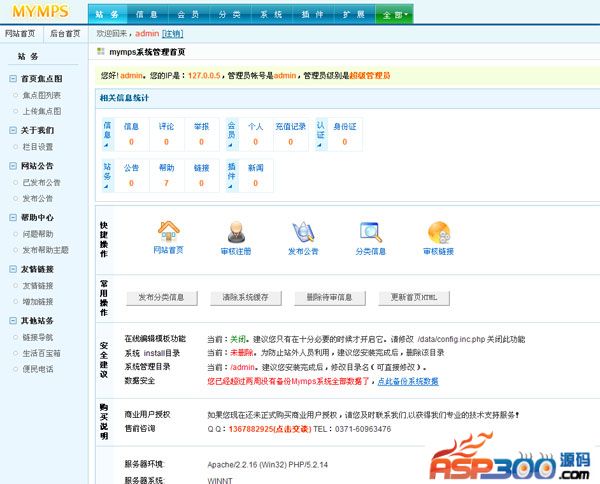Screen dimensions: 600x484
Task: Open the 后台首页 tab
Action: point(65,33)
